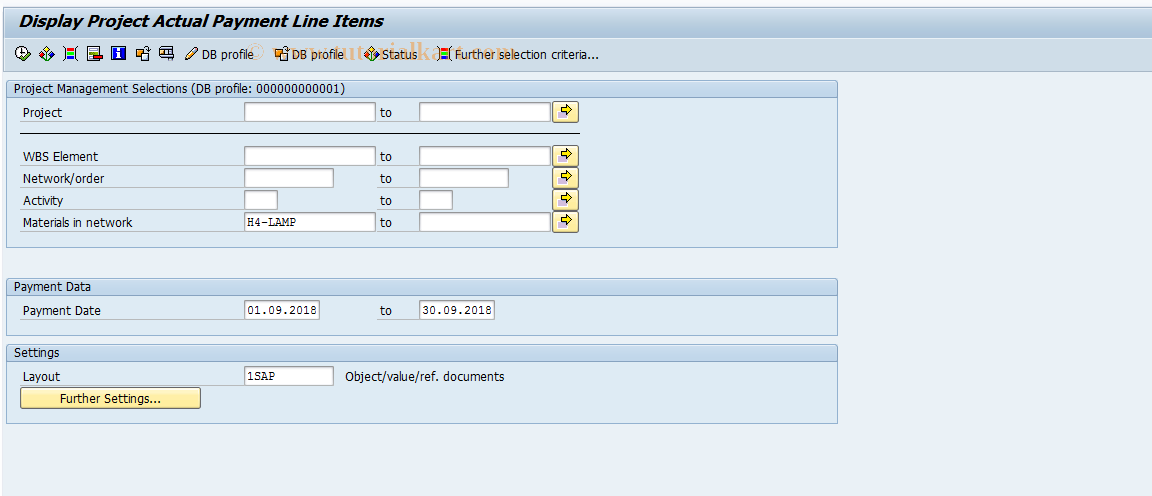The image size is (1152, 496).
Task: Click the Payment Date label
Action: (x=62, y=311)
